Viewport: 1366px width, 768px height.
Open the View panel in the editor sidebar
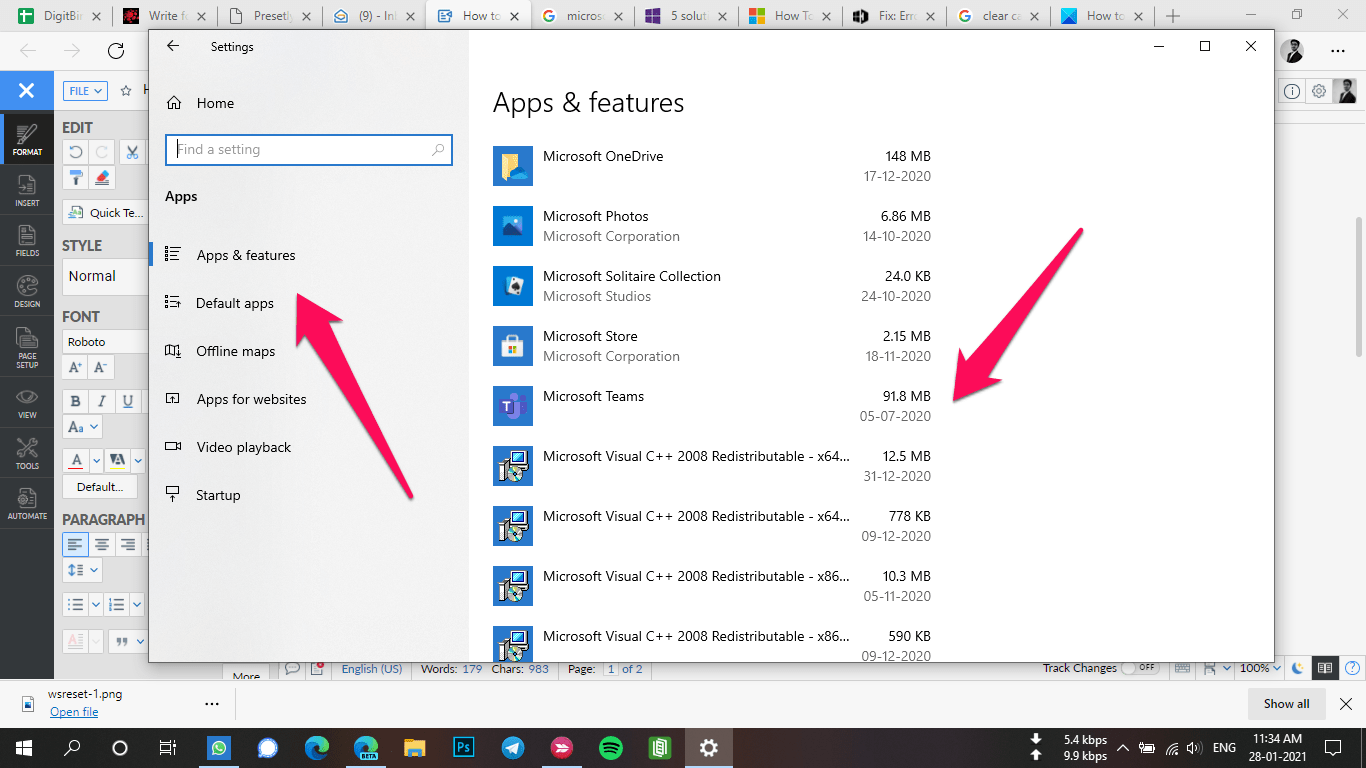[27, 403]
